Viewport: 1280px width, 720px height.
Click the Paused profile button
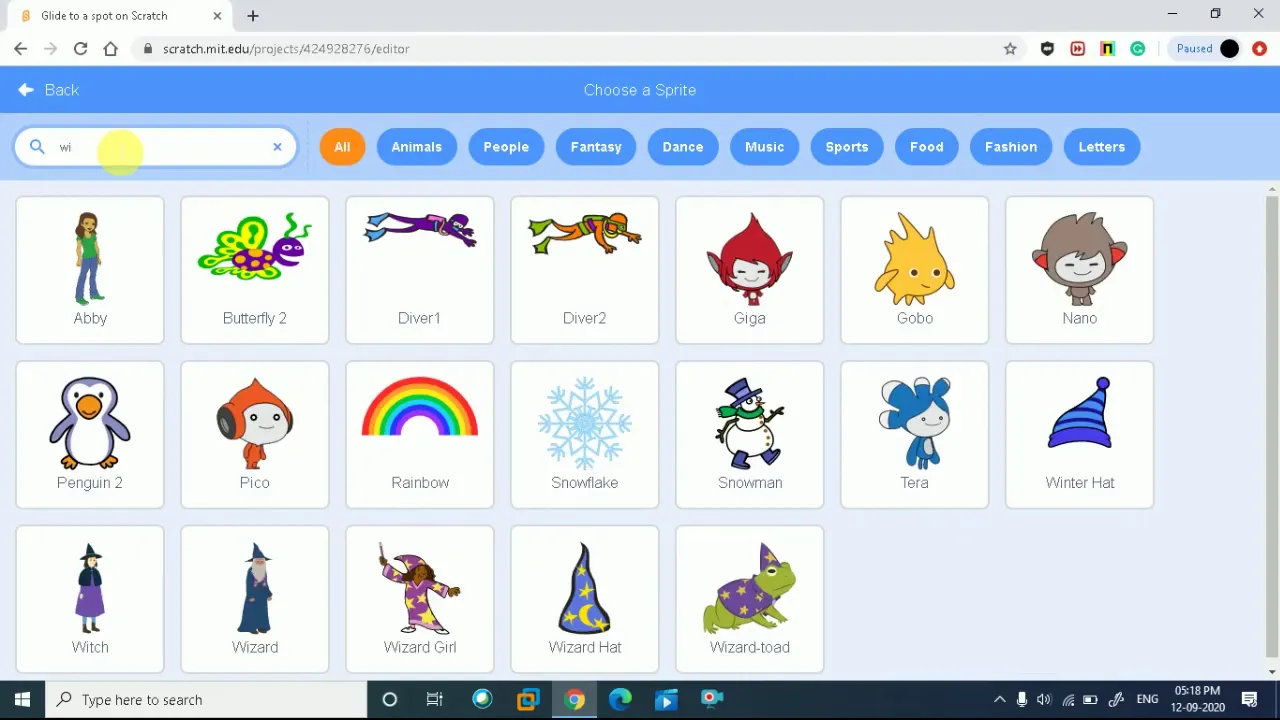(1207, 48)
